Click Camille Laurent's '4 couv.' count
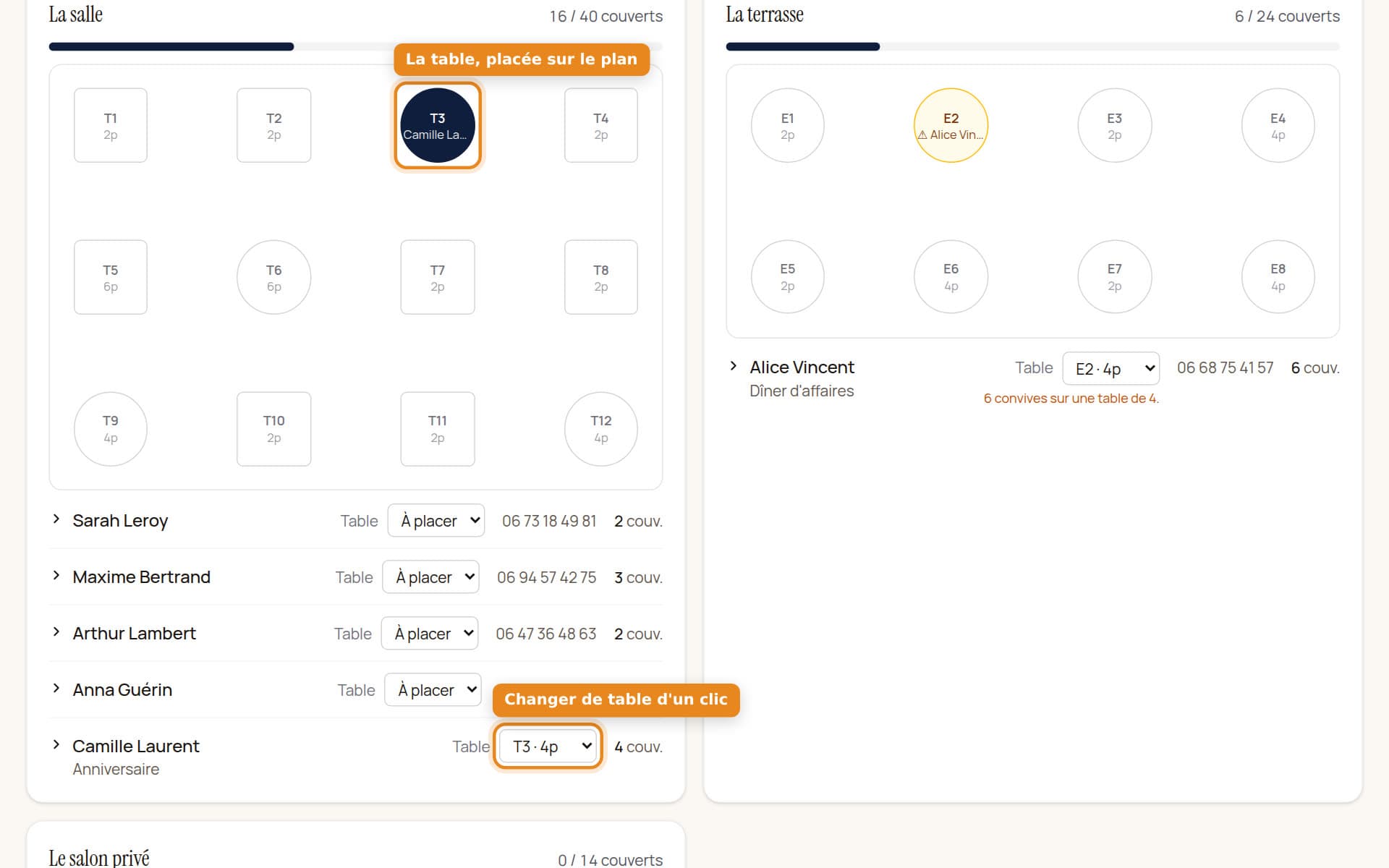The height and width of the screenshot is (868, 1389). pos(639,746)
